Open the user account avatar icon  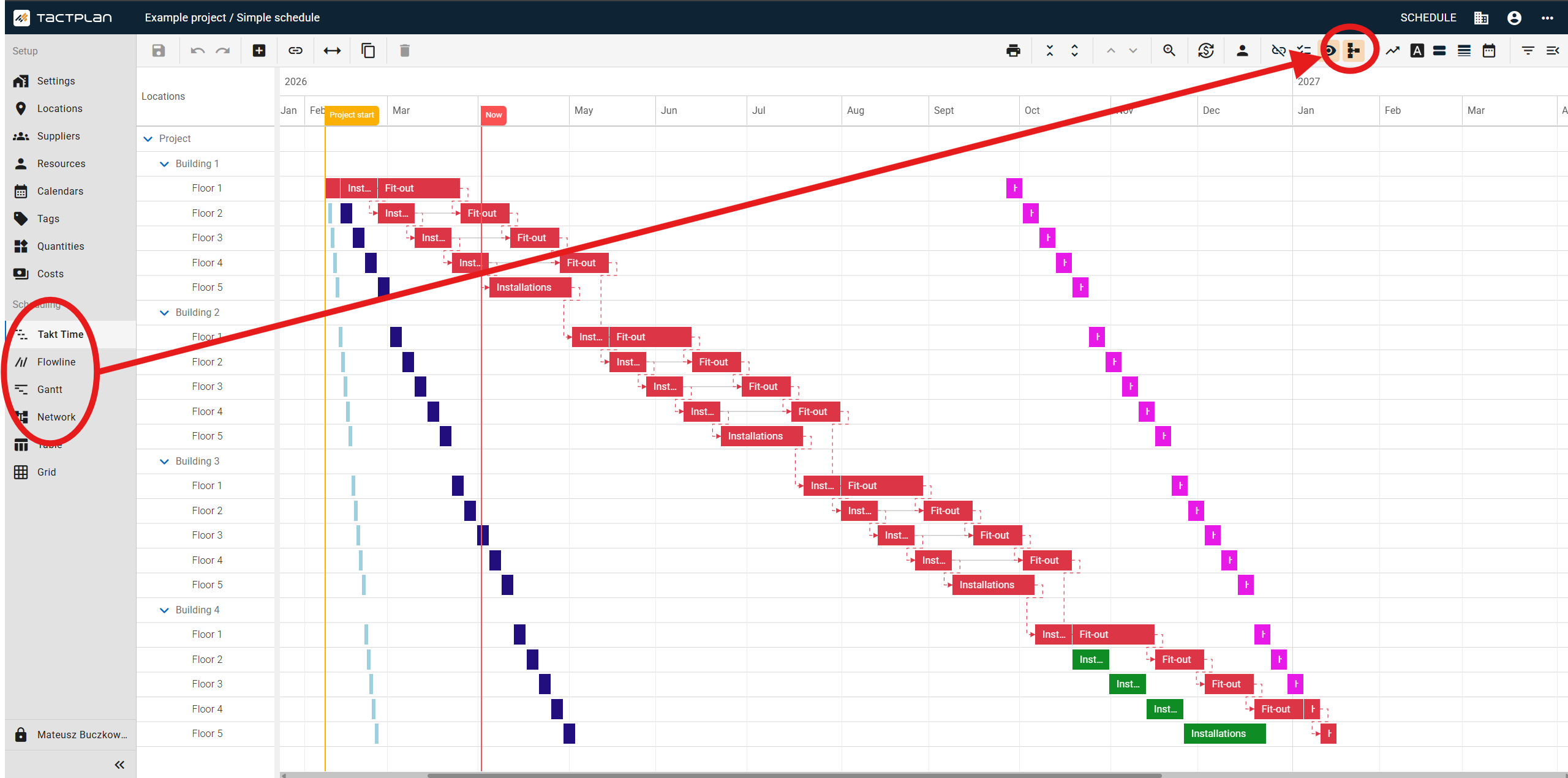coord(1514,18)
